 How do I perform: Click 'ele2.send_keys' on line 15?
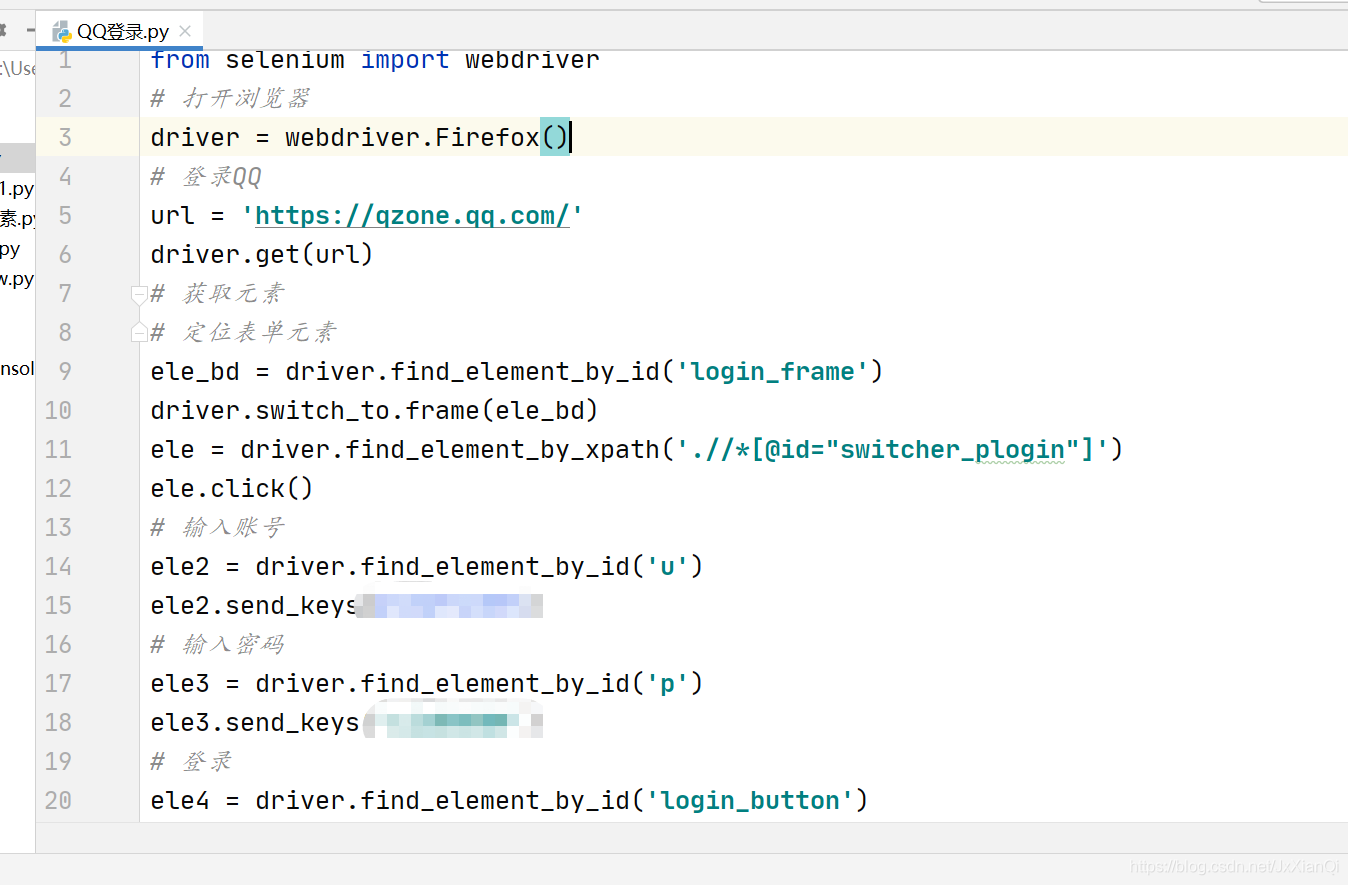click(254, 606)
